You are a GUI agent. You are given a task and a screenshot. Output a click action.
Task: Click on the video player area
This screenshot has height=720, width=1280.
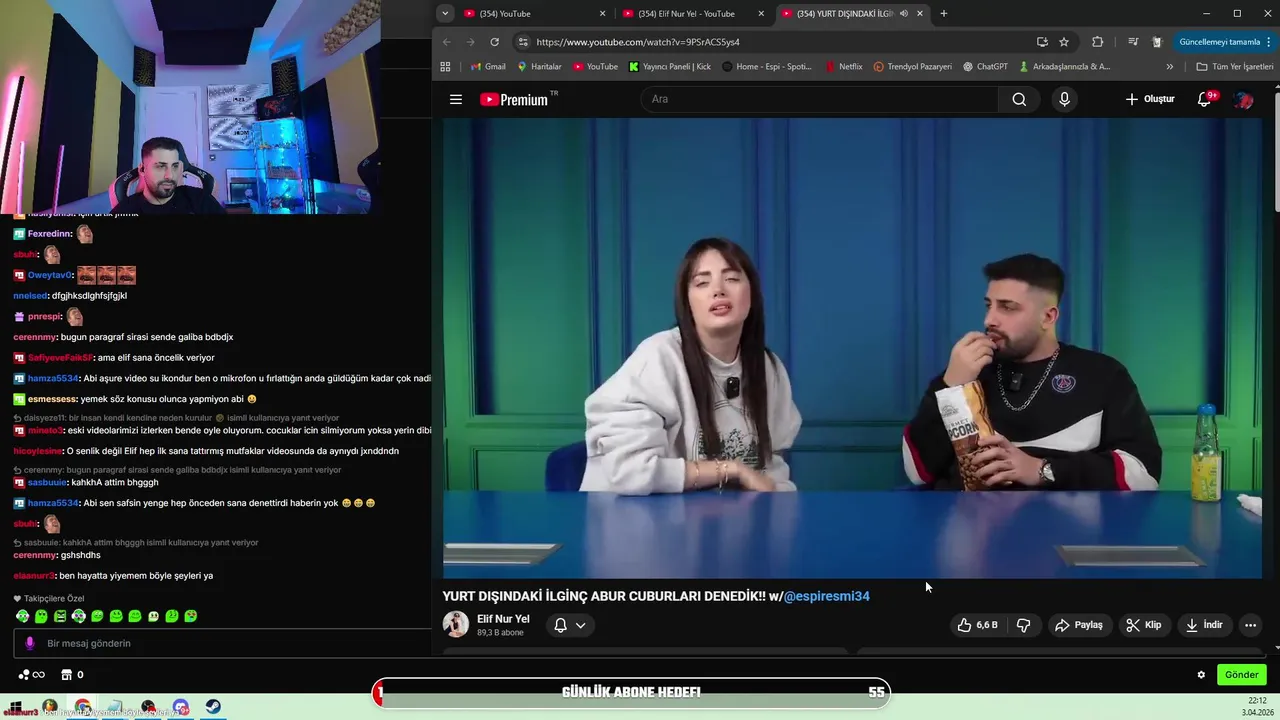852,348
